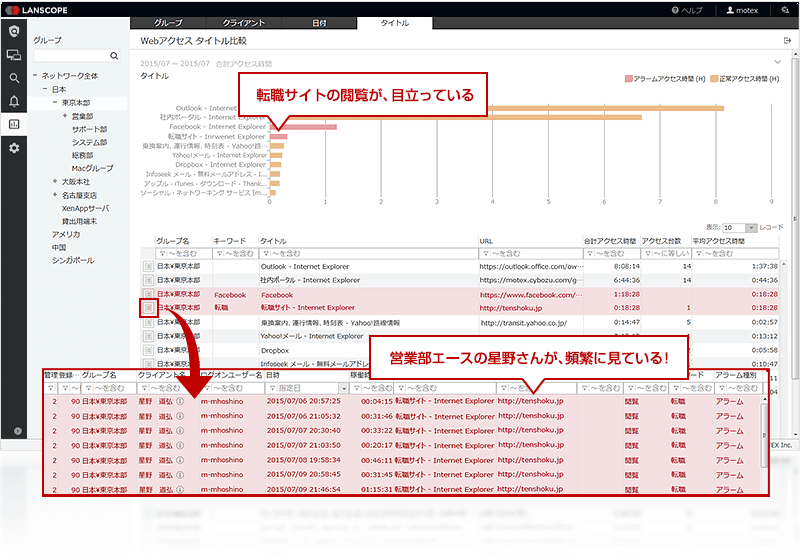Viewport: 800px width, 554px height.
Task: Toggle アラームアクセス時間 legend swatch
Action: click(x=629, y=79)
